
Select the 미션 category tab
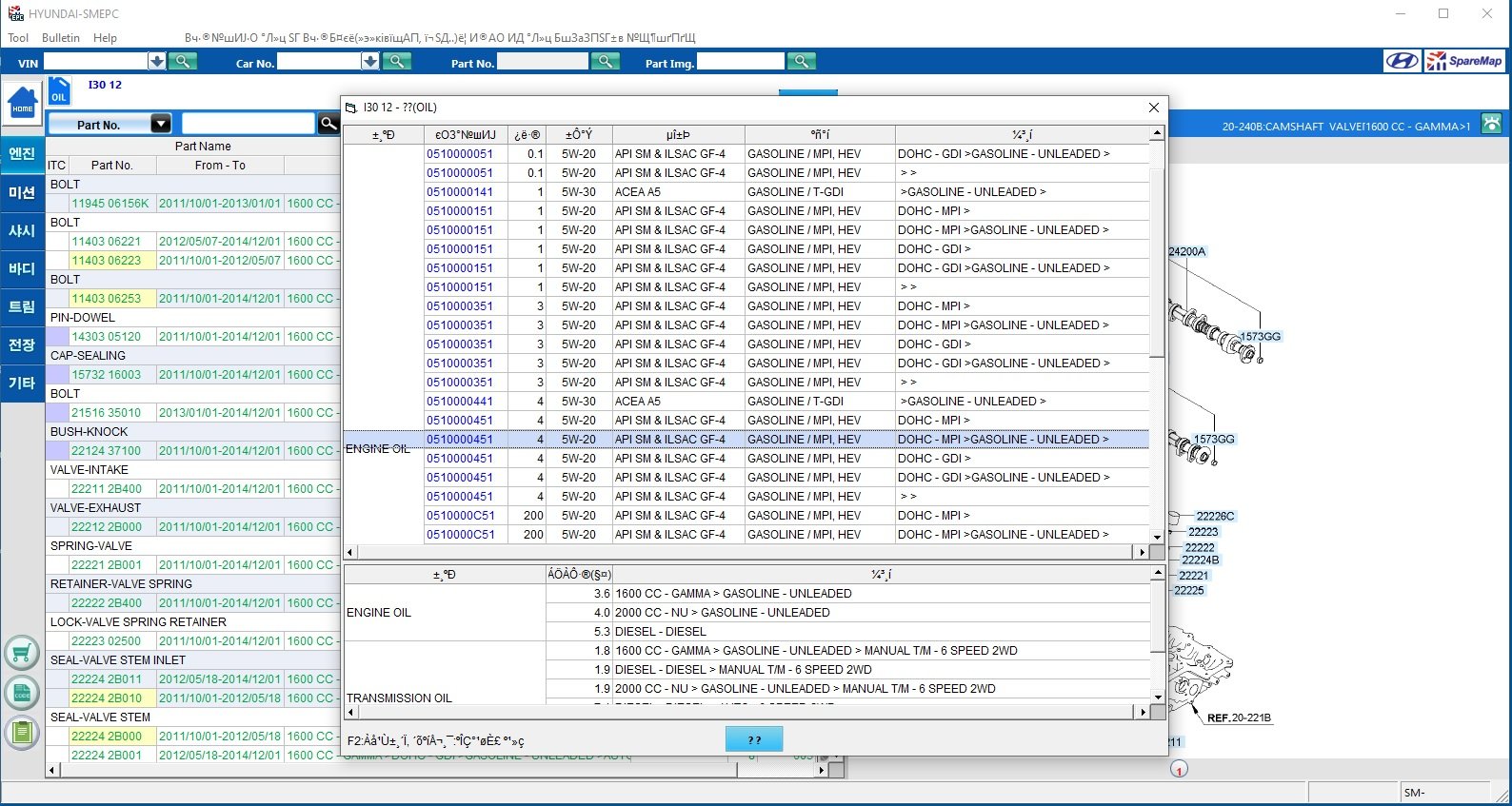(22, 192)
